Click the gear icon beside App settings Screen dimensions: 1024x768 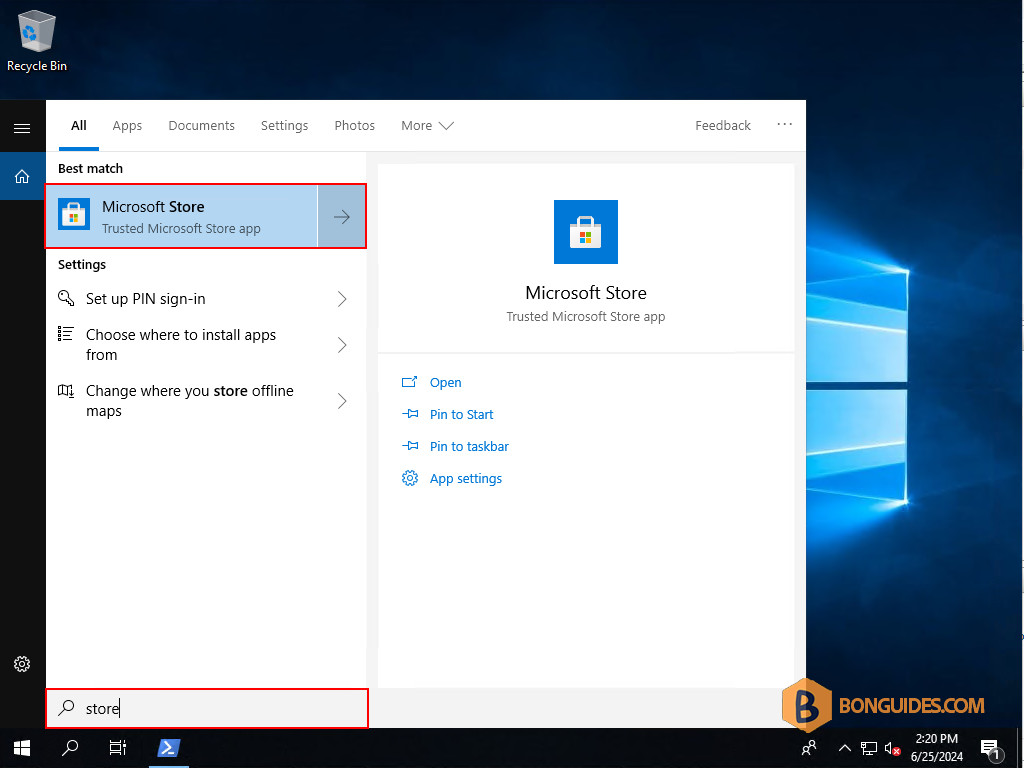pos(409,478)
